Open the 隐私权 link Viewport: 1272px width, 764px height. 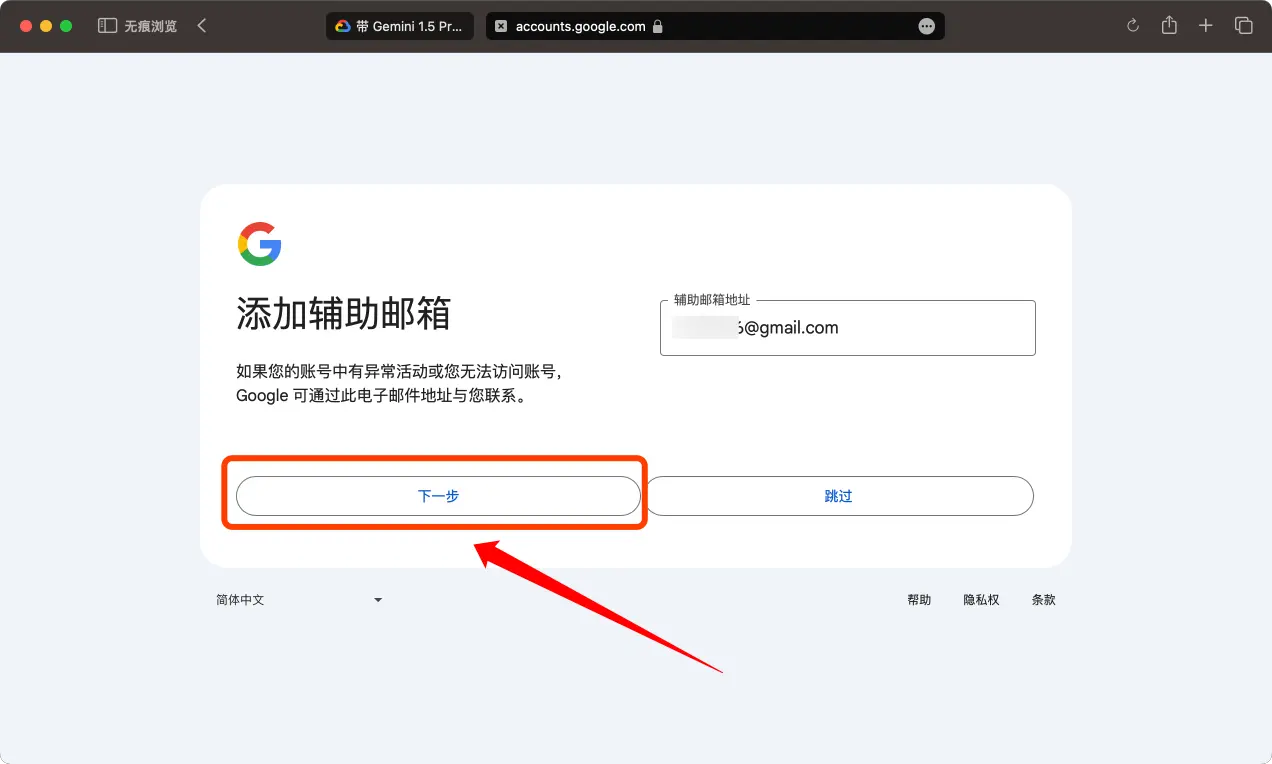pos(981,600)
